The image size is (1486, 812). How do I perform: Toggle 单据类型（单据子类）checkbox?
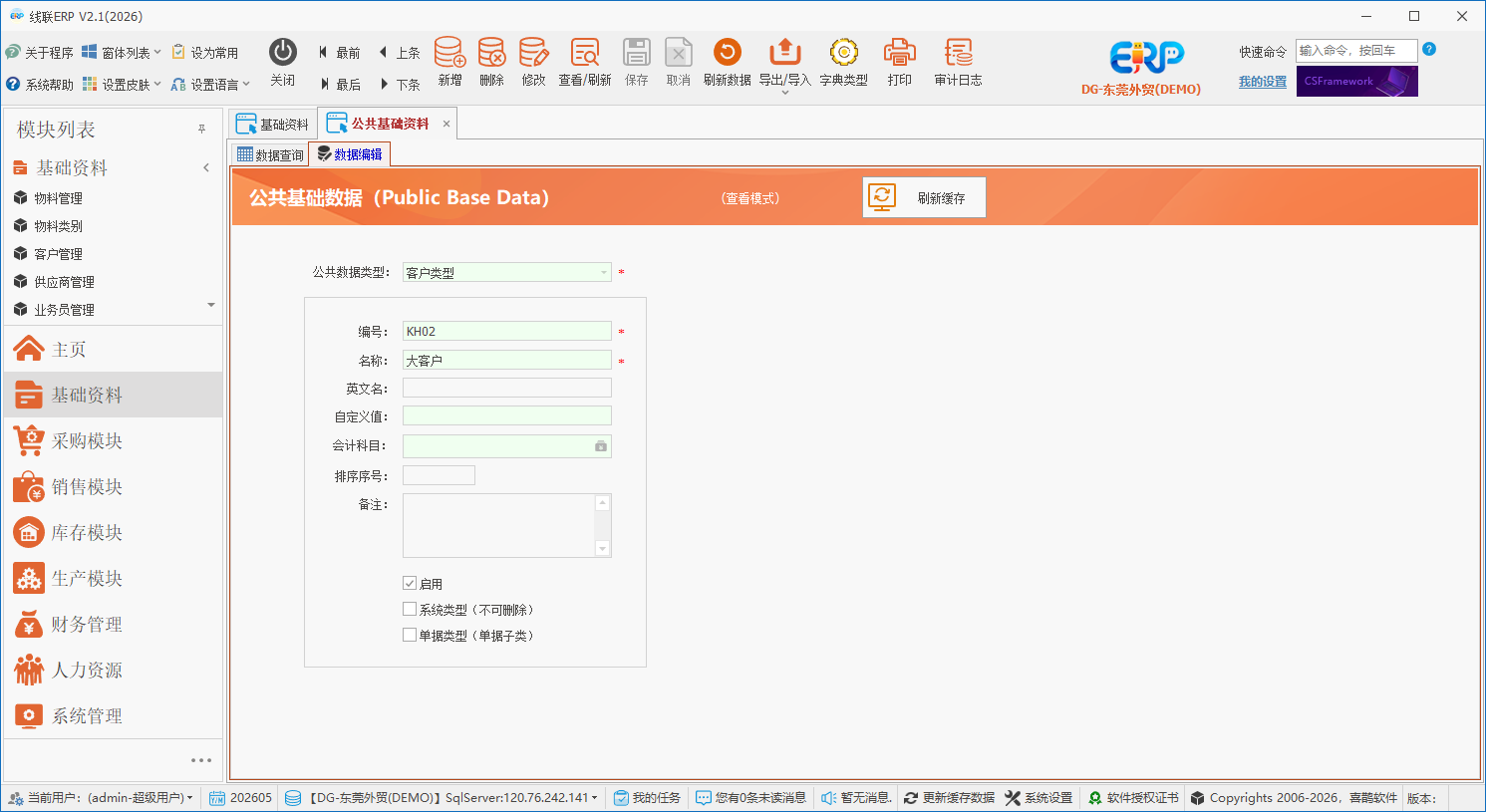[410, 635]
